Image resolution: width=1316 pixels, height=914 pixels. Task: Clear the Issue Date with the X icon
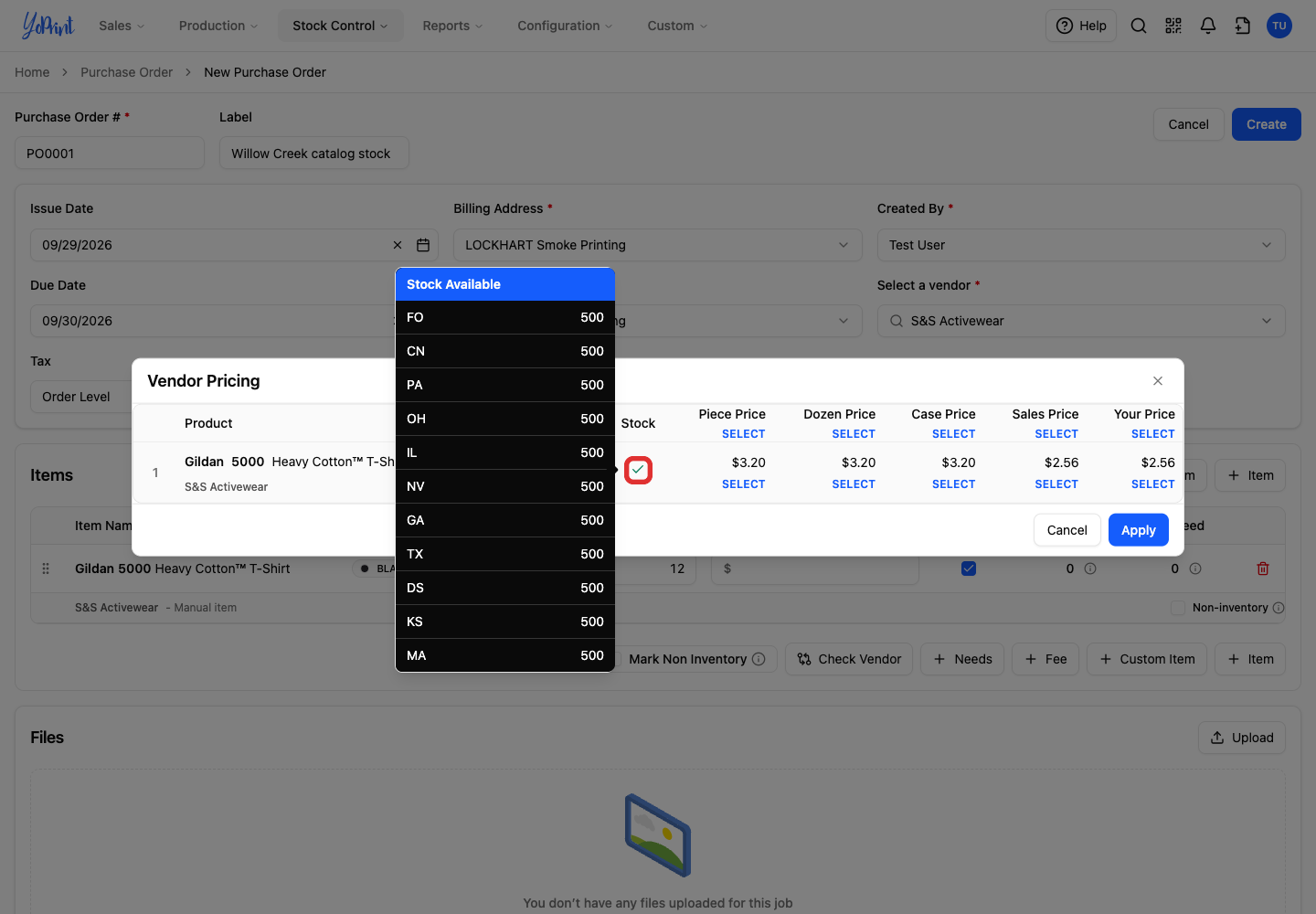point(398,245)
